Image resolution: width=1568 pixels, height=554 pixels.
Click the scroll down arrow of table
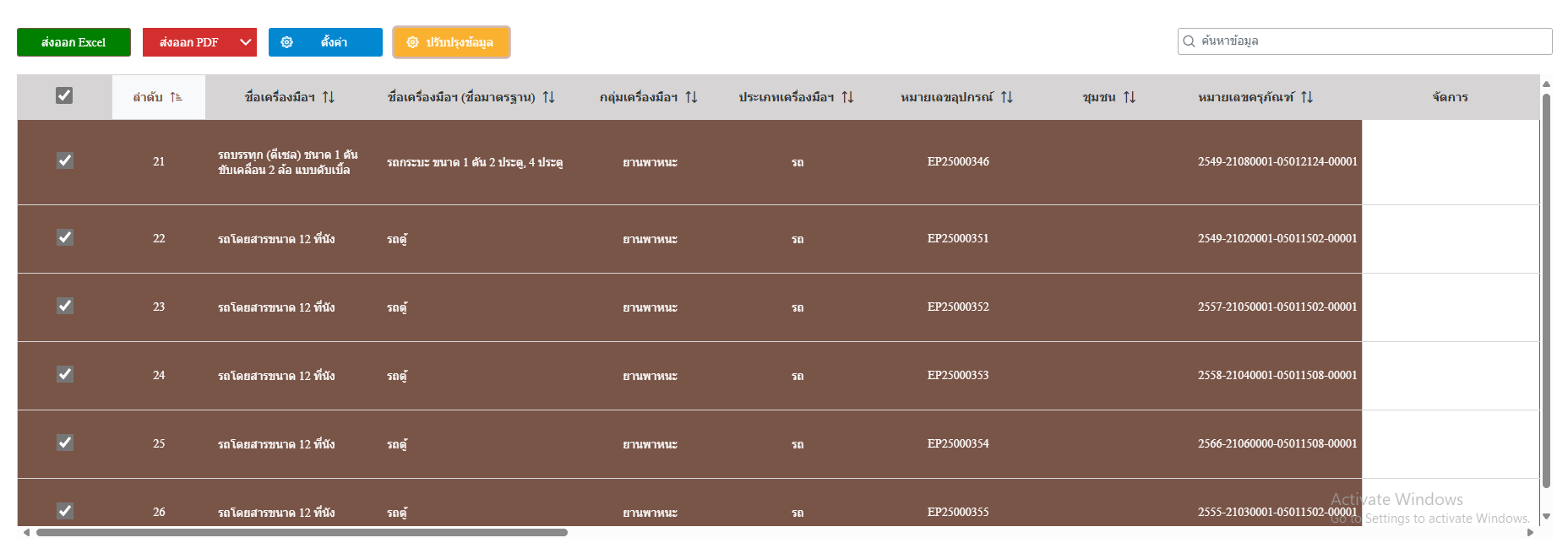pos(1546,516)
